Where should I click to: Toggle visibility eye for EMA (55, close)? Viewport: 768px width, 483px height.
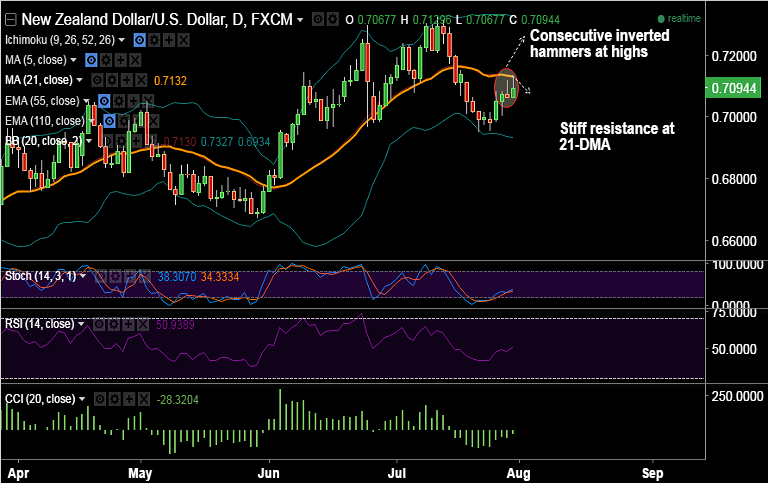point(104,101)
